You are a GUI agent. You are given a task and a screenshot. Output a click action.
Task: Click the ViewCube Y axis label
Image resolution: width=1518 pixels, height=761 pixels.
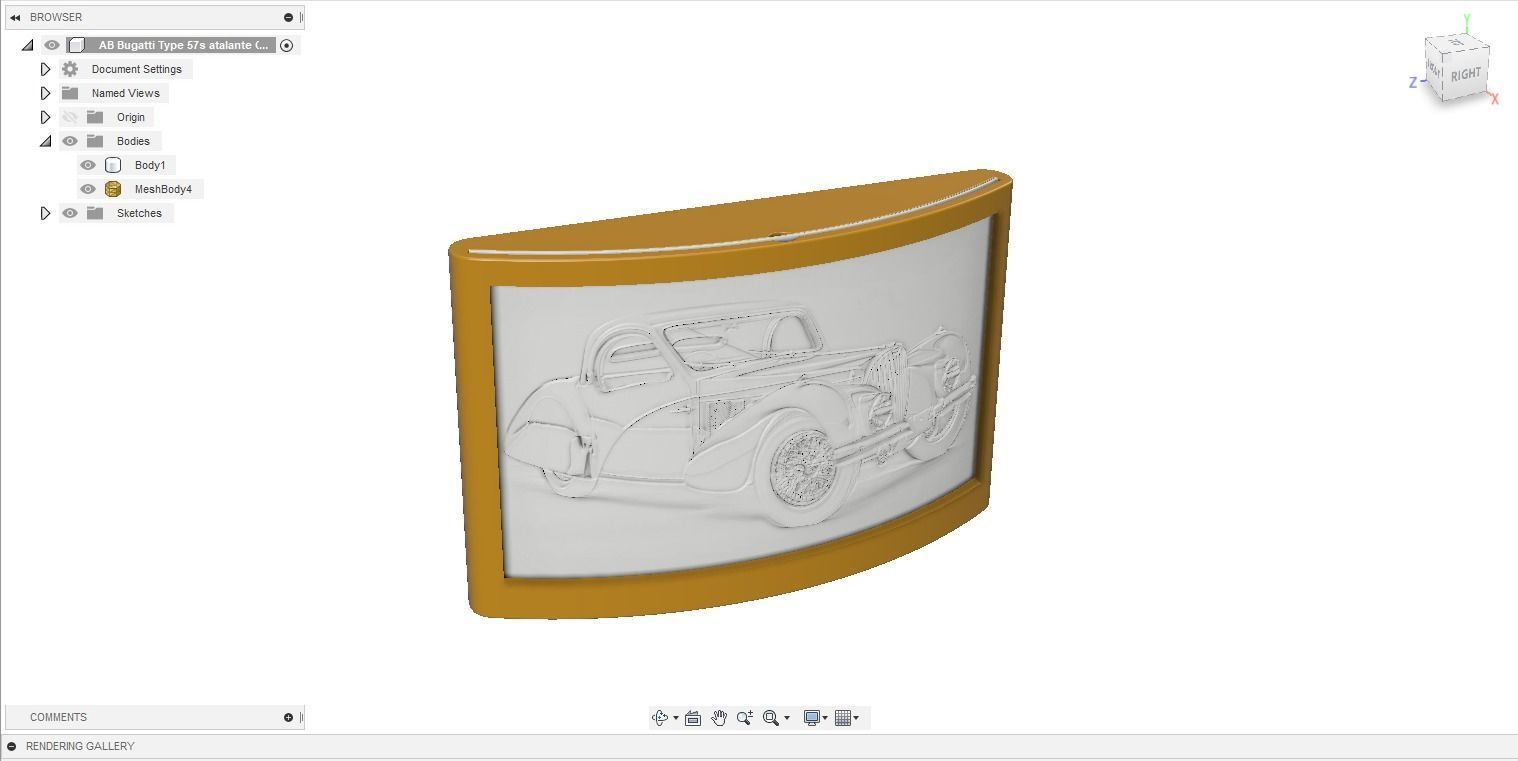(1466, 19)
